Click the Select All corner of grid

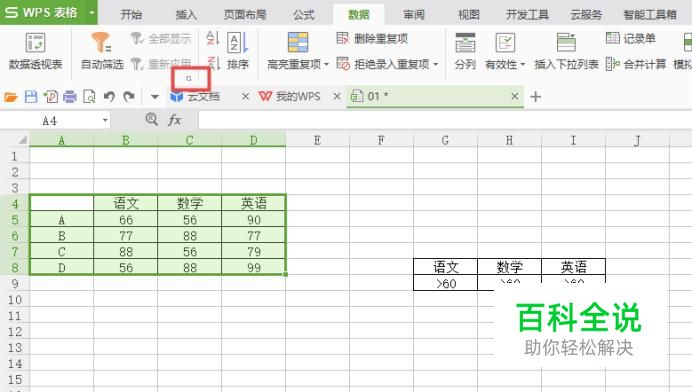(x=15, y=140)
